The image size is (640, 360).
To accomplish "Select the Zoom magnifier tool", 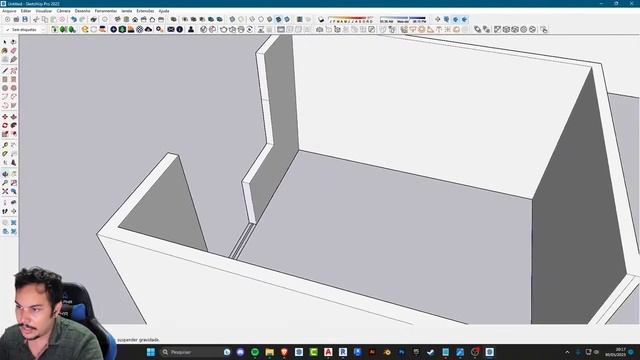I will pos(5,183).
